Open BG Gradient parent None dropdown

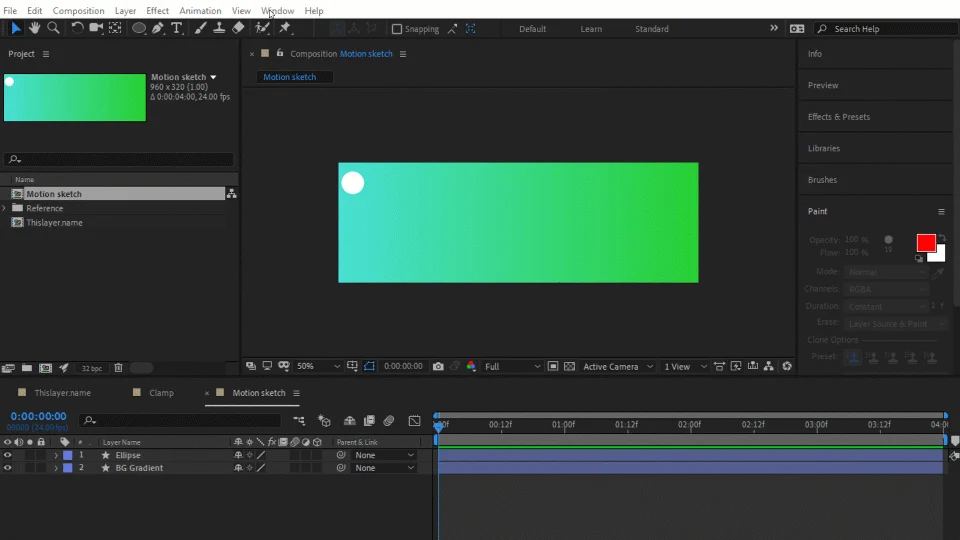pos(384,468)
